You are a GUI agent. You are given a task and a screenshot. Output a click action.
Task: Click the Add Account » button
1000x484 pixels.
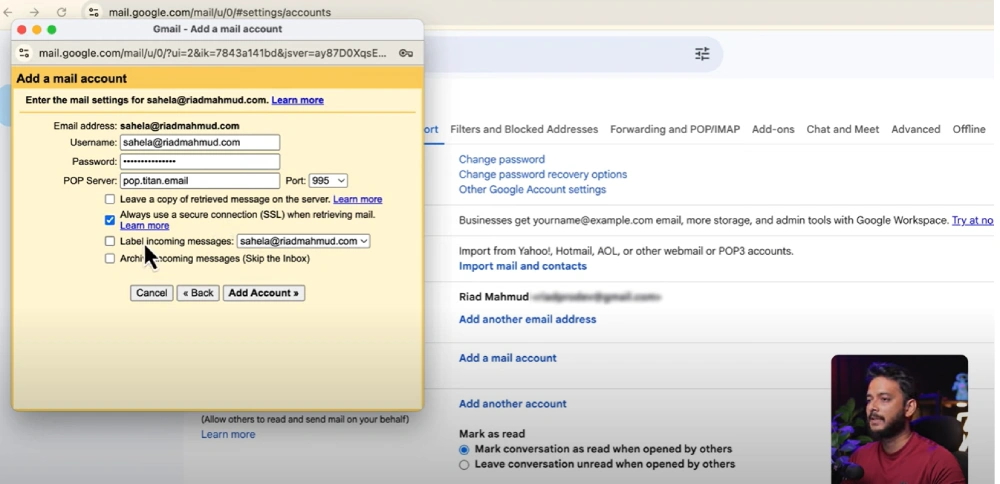(264, 293)
